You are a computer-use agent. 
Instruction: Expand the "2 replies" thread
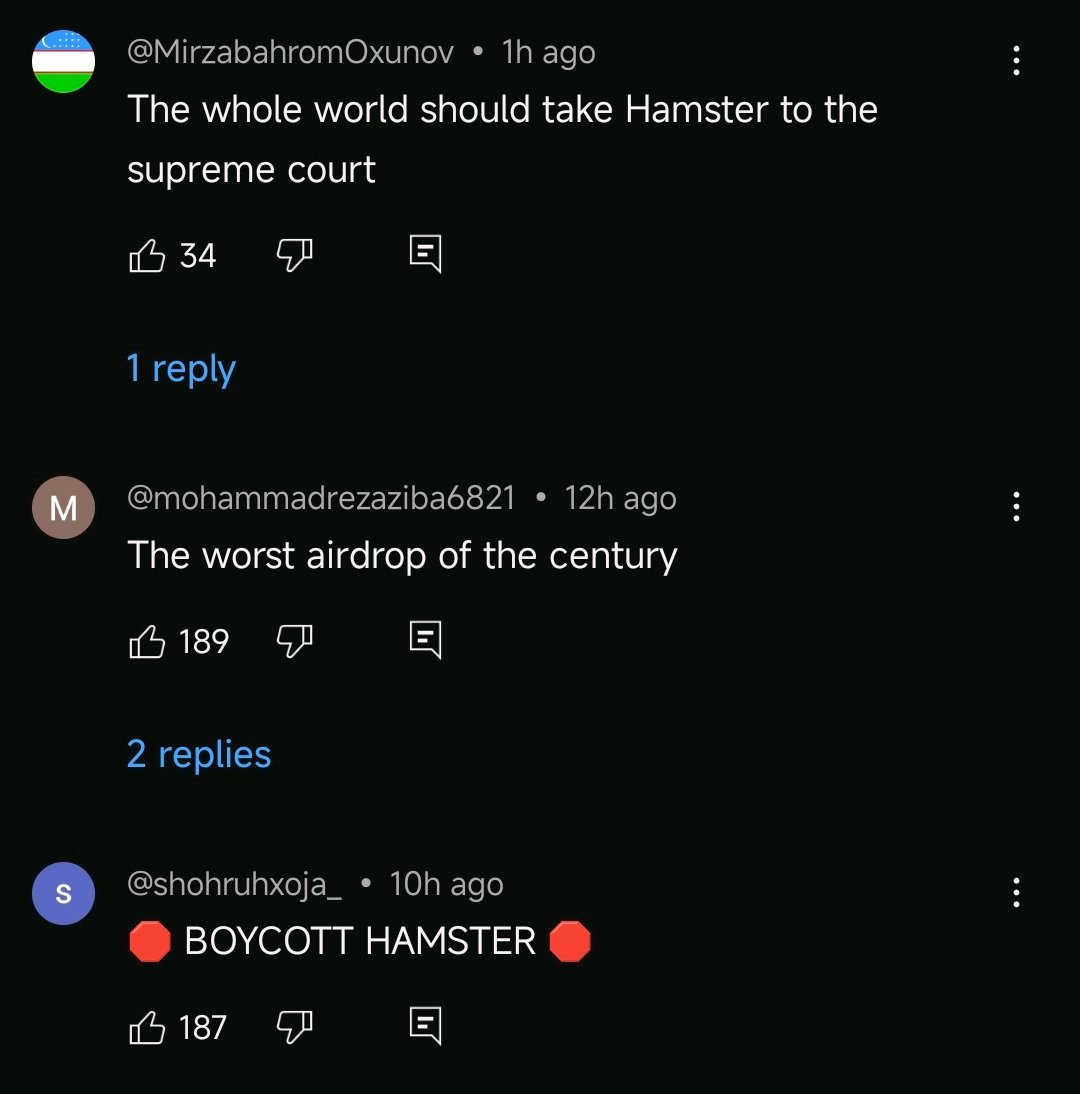click(199, 755)
